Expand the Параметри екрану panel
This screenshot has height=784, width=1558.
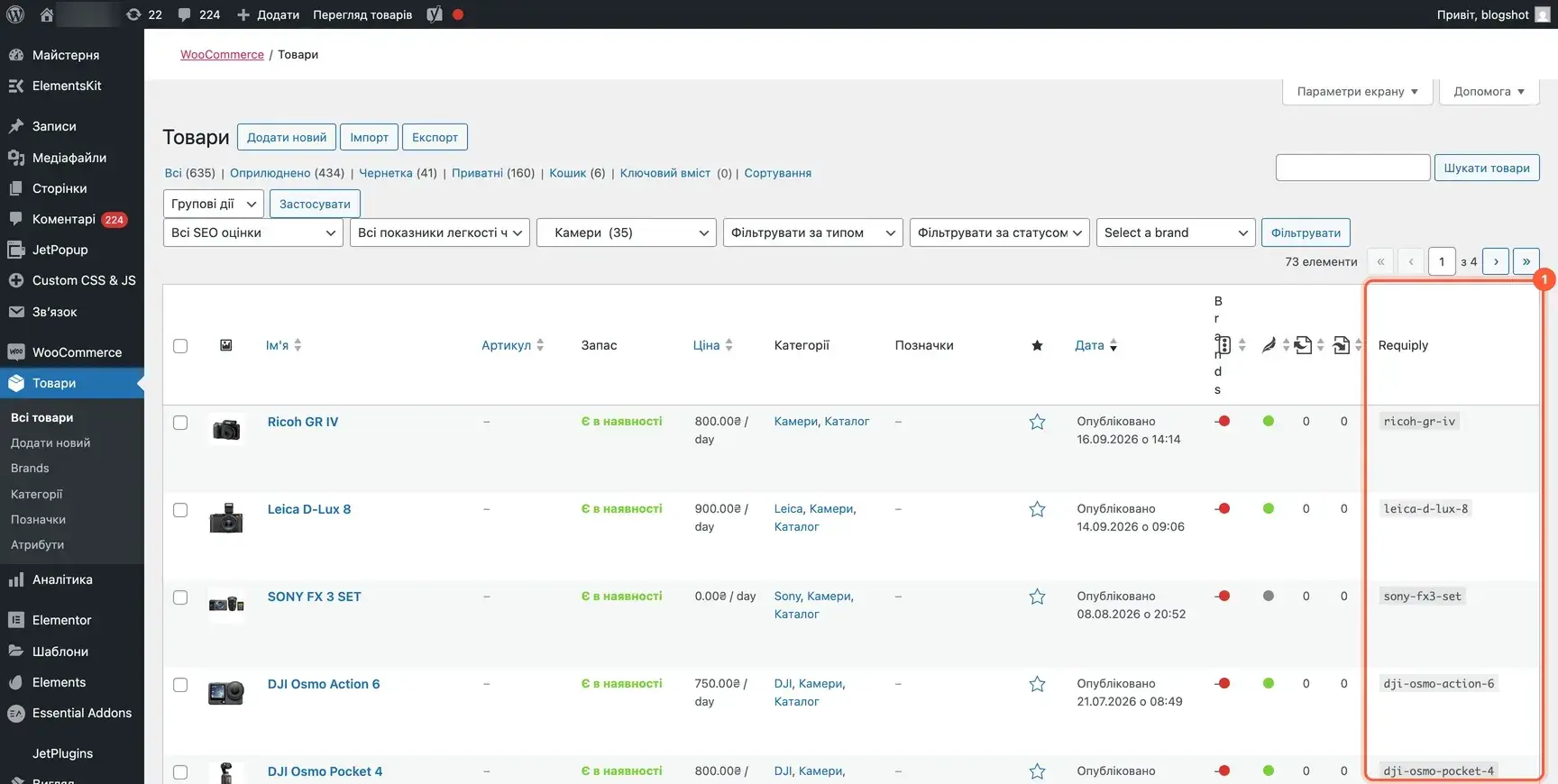1357,91
